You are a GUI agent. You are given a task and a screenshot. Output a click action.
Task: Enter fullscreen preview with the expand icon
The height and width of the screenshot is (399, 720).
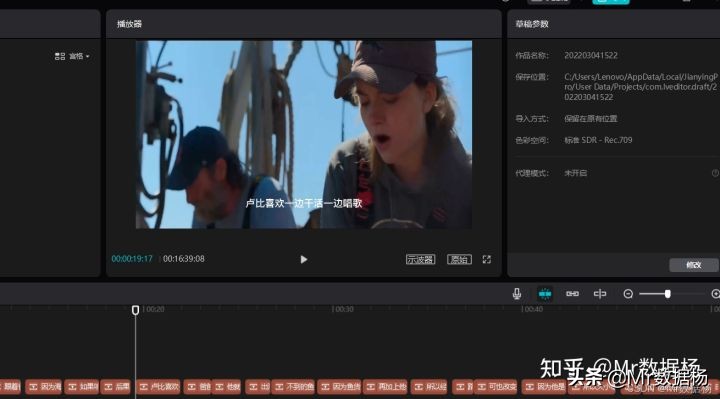[x=487, y=259]
